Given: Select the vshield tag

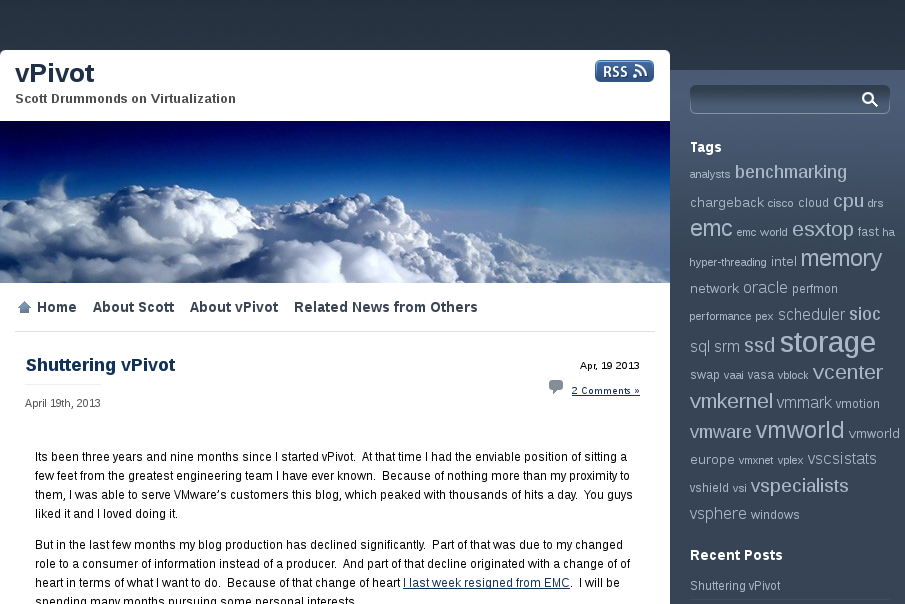Looking at the screenshot, I should point(709,488).
